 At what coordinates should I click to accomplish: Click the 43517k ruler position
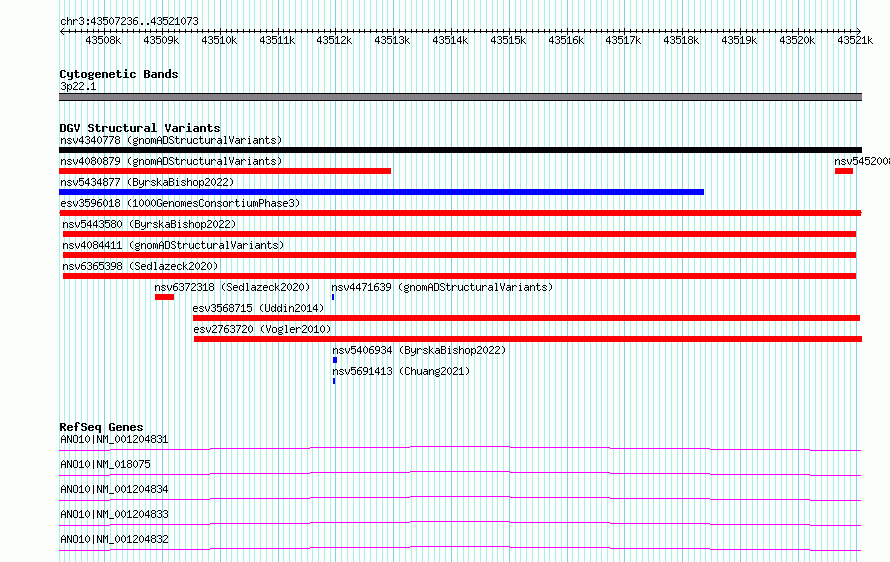pyautogui.click(x=623, y=40)
